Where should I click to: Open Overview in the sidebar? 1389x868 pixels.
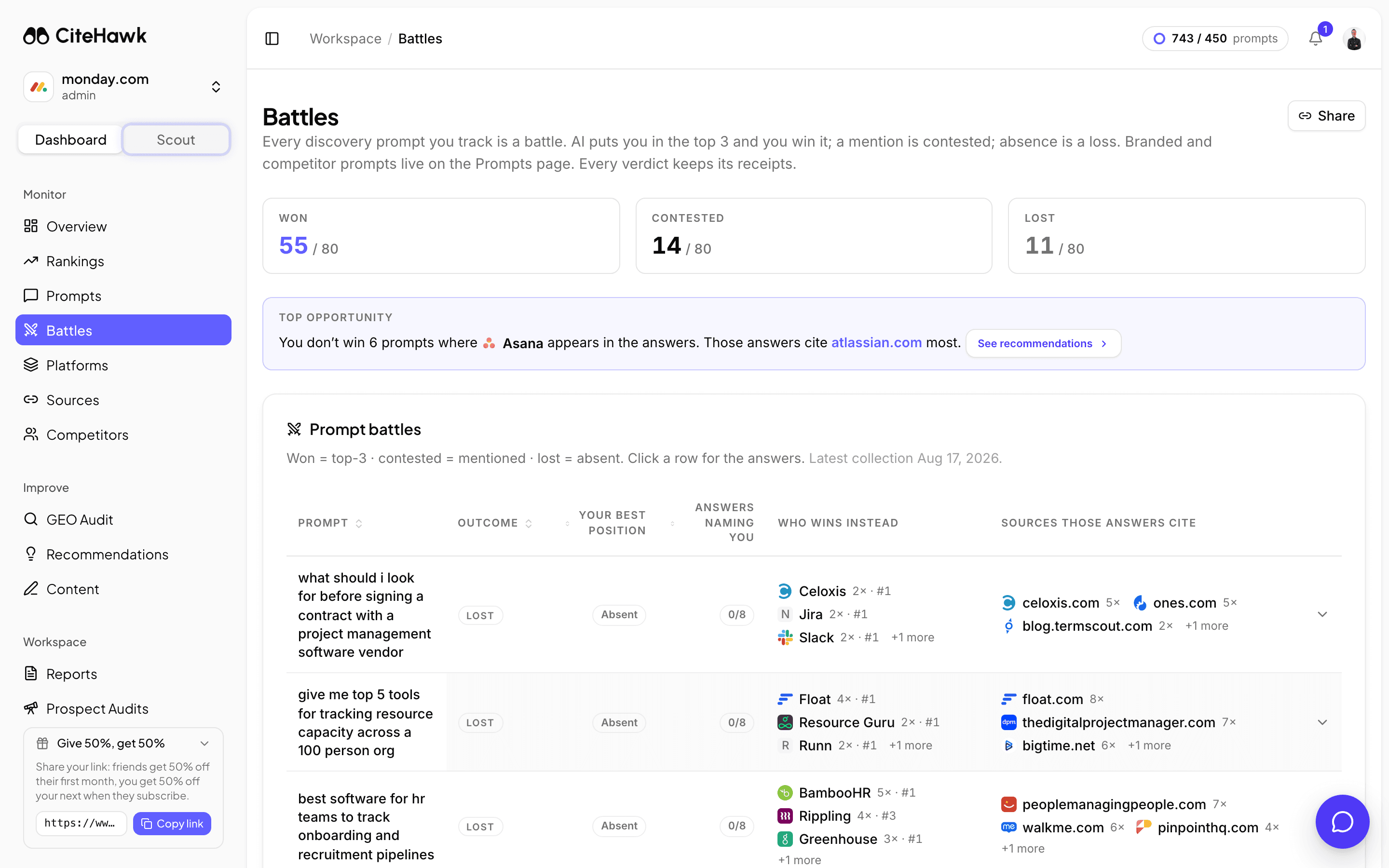(x=123, y=226)
